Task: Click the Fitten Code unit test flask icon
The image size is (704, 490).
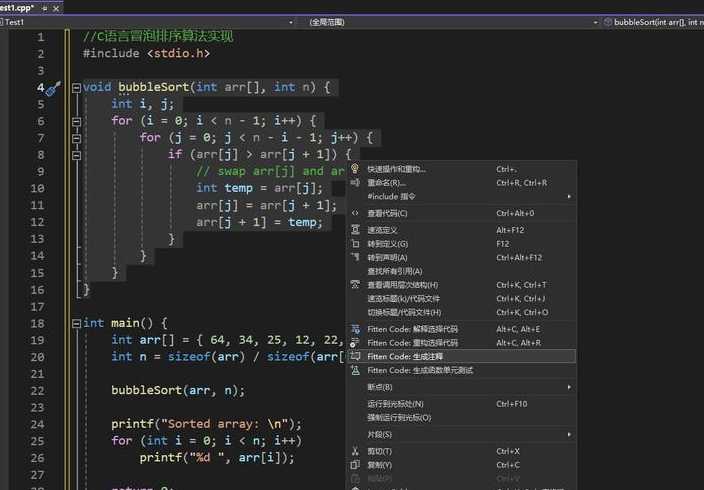Action: [355, 370]
